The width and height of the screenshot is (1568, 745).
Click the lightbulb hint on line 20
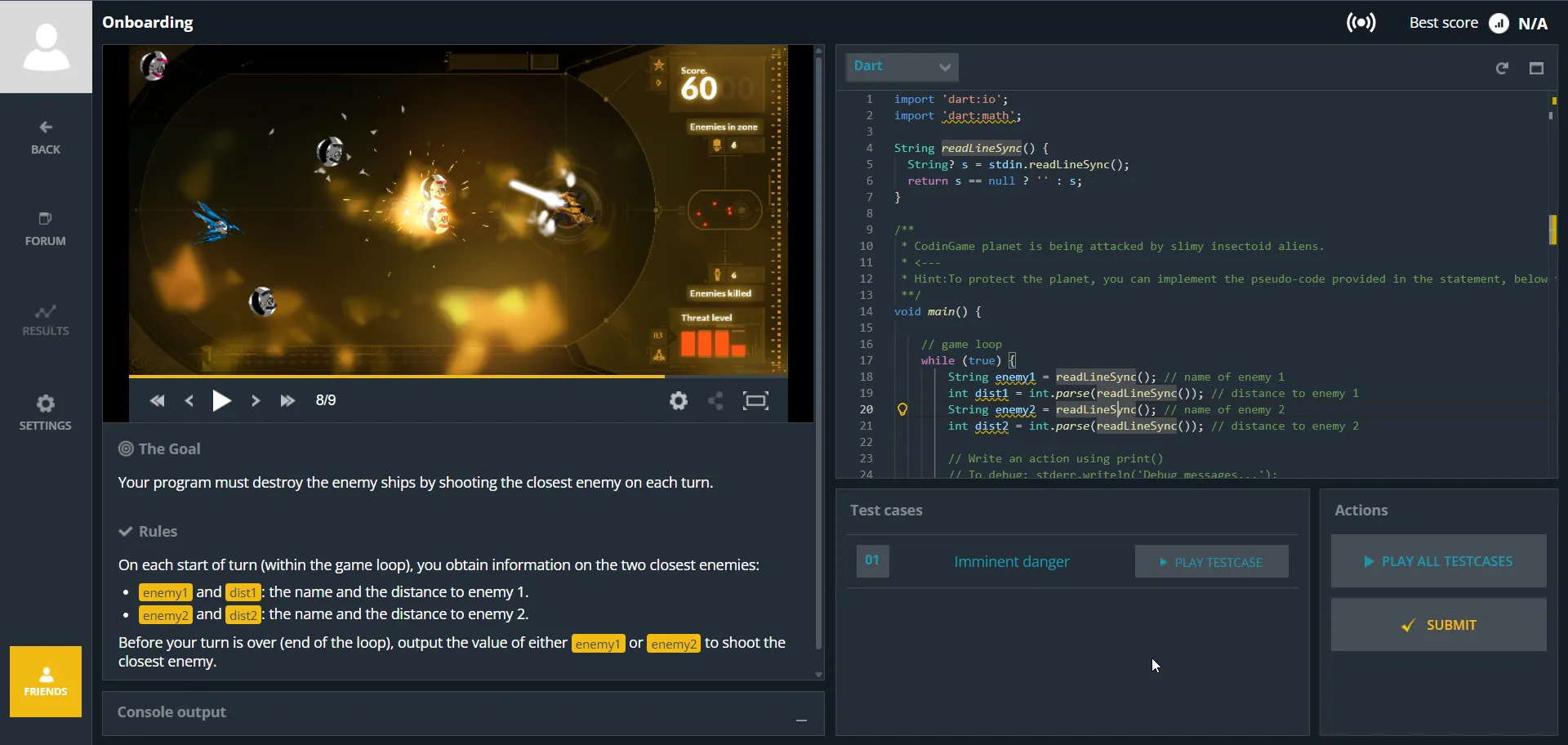tap(902, 409)
